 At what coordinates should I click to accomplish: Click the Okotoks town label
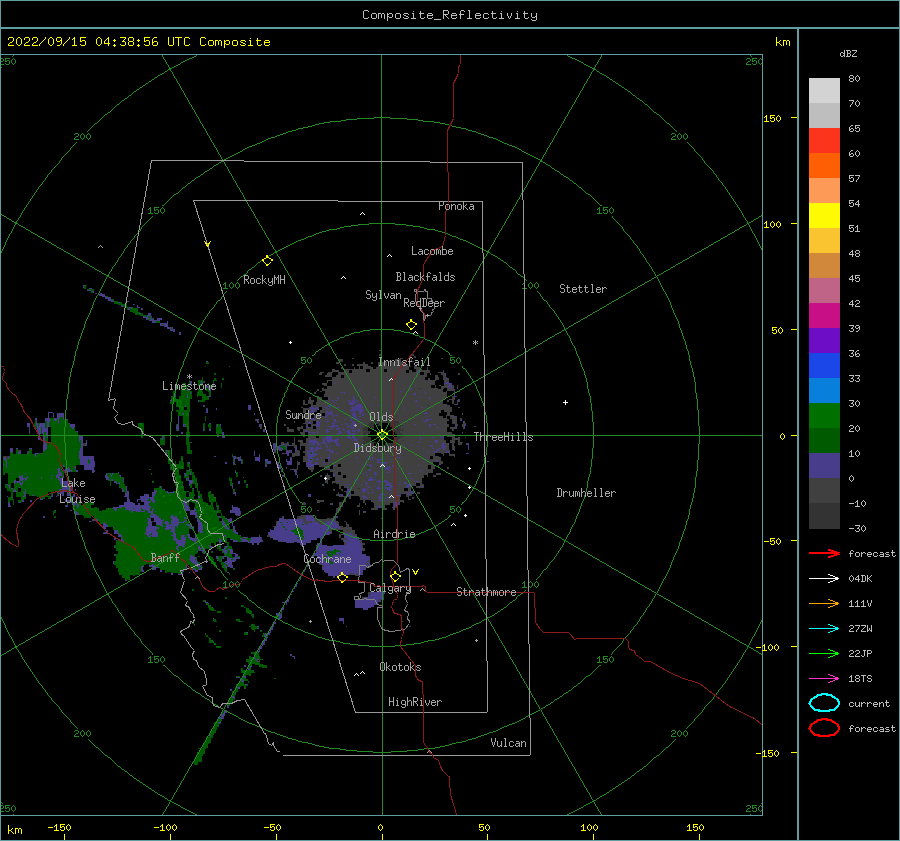tap(400, 667)
